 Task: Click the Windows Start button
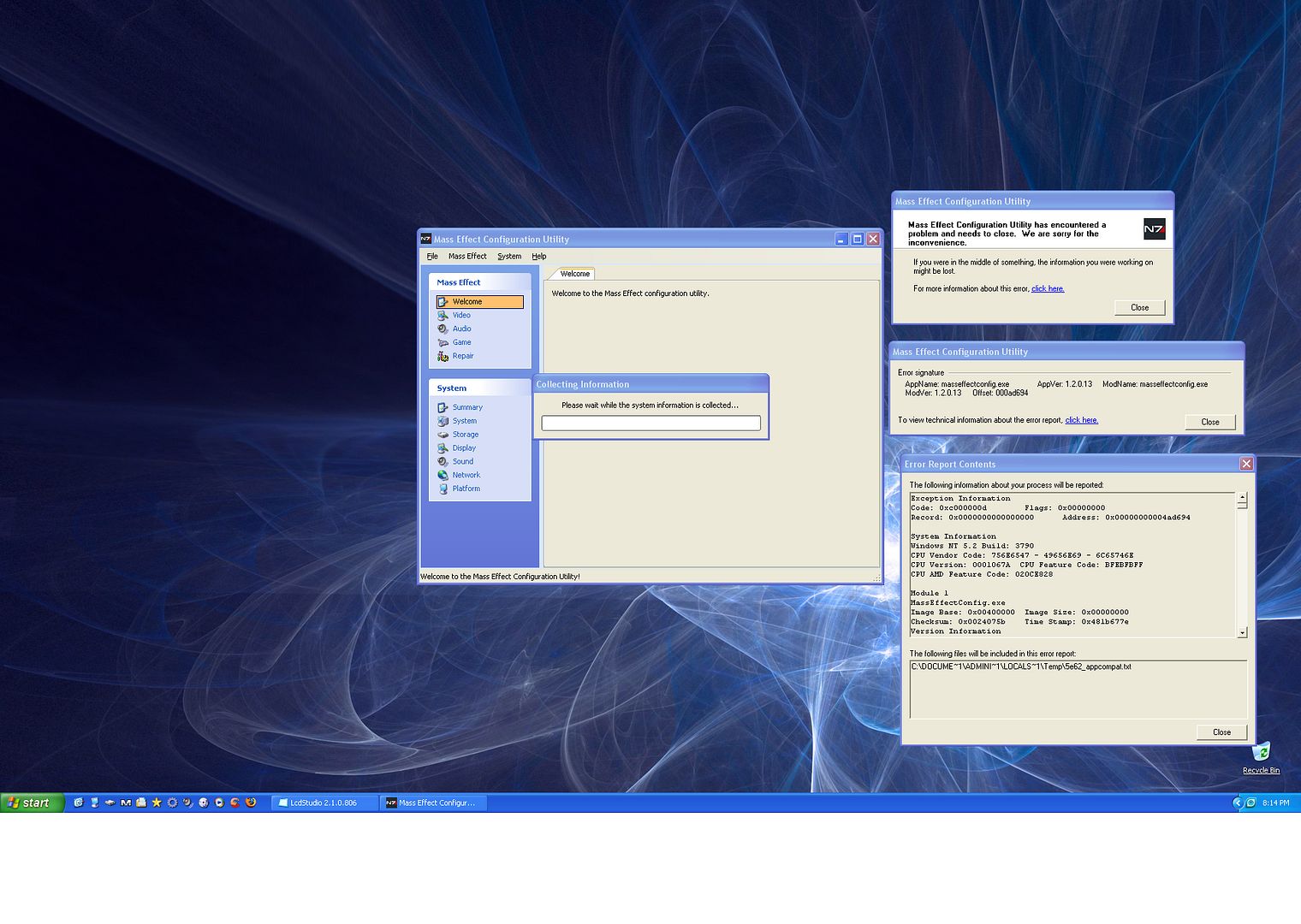33,803
